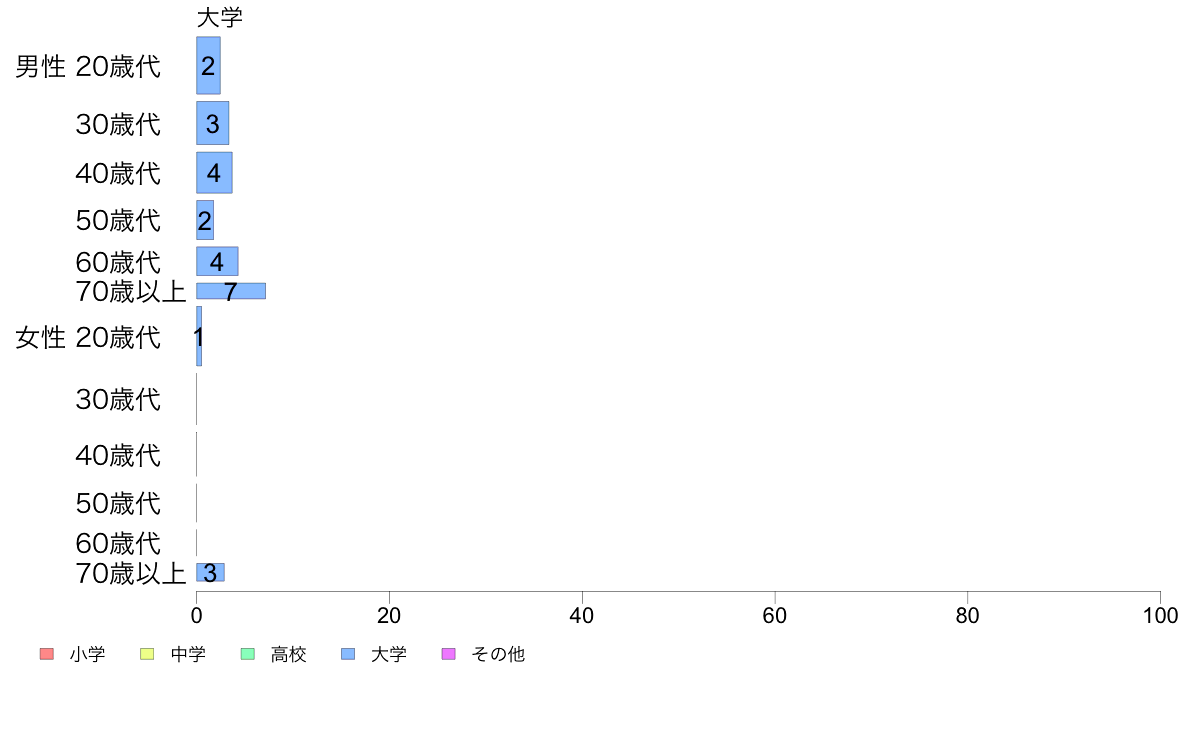Click the 大学 column heading above bars

220,17
